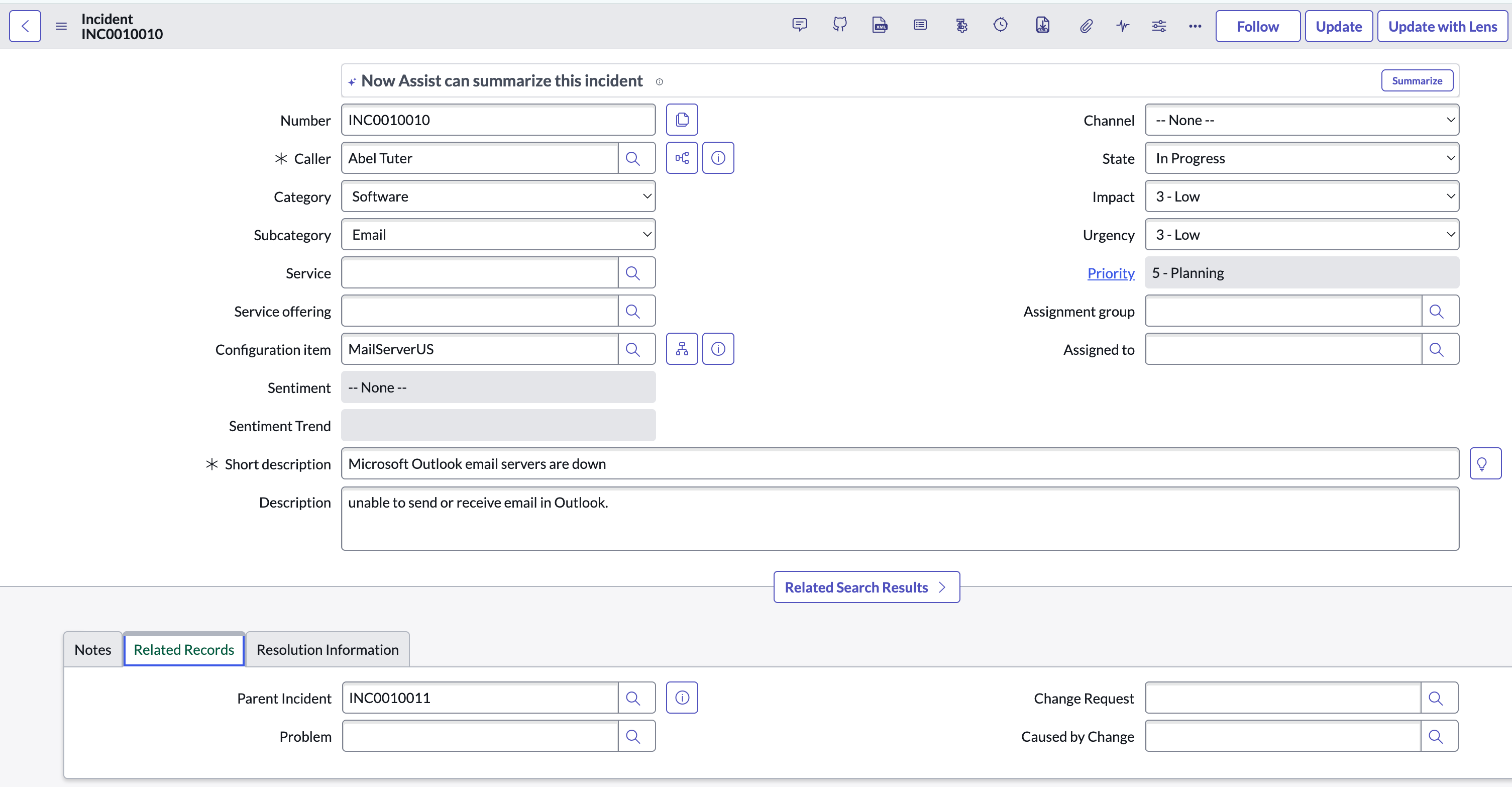The image size is (1512, 787).
Task: Expand the State dropdown showing In Progress
Action: 1302,158
